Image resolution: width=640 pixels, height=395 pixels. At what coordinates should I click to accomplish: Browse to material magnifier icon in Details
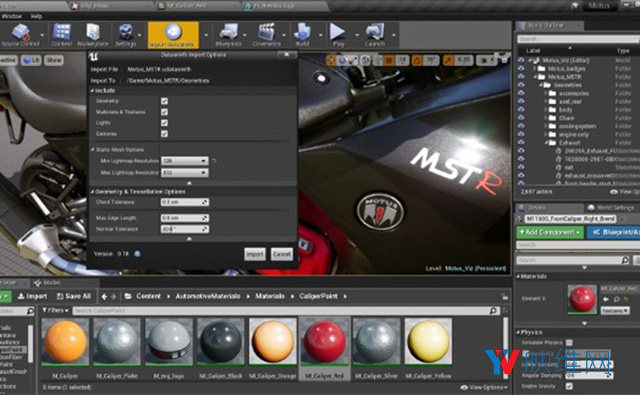point(616,299)
